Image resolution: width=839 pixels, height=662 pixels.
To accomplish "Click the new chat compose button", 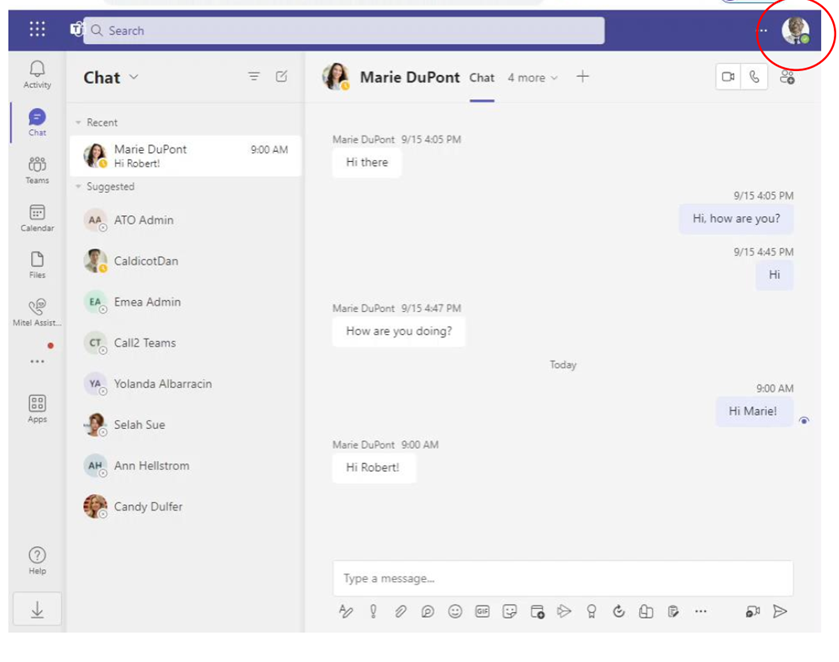I will pyautogui.click(x=281, y=76).
